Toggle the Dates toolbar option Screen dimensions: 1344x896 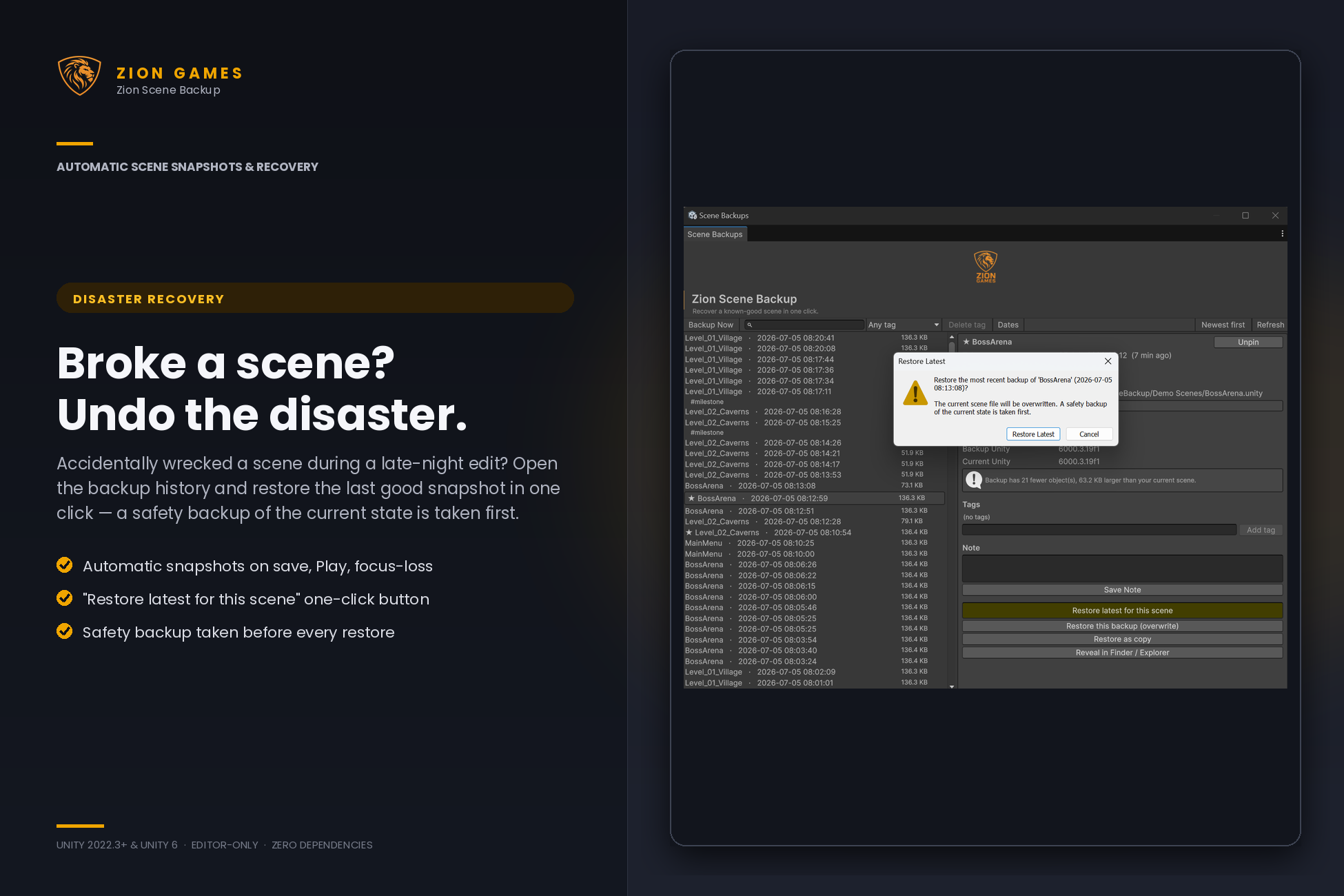[1008, 325]
